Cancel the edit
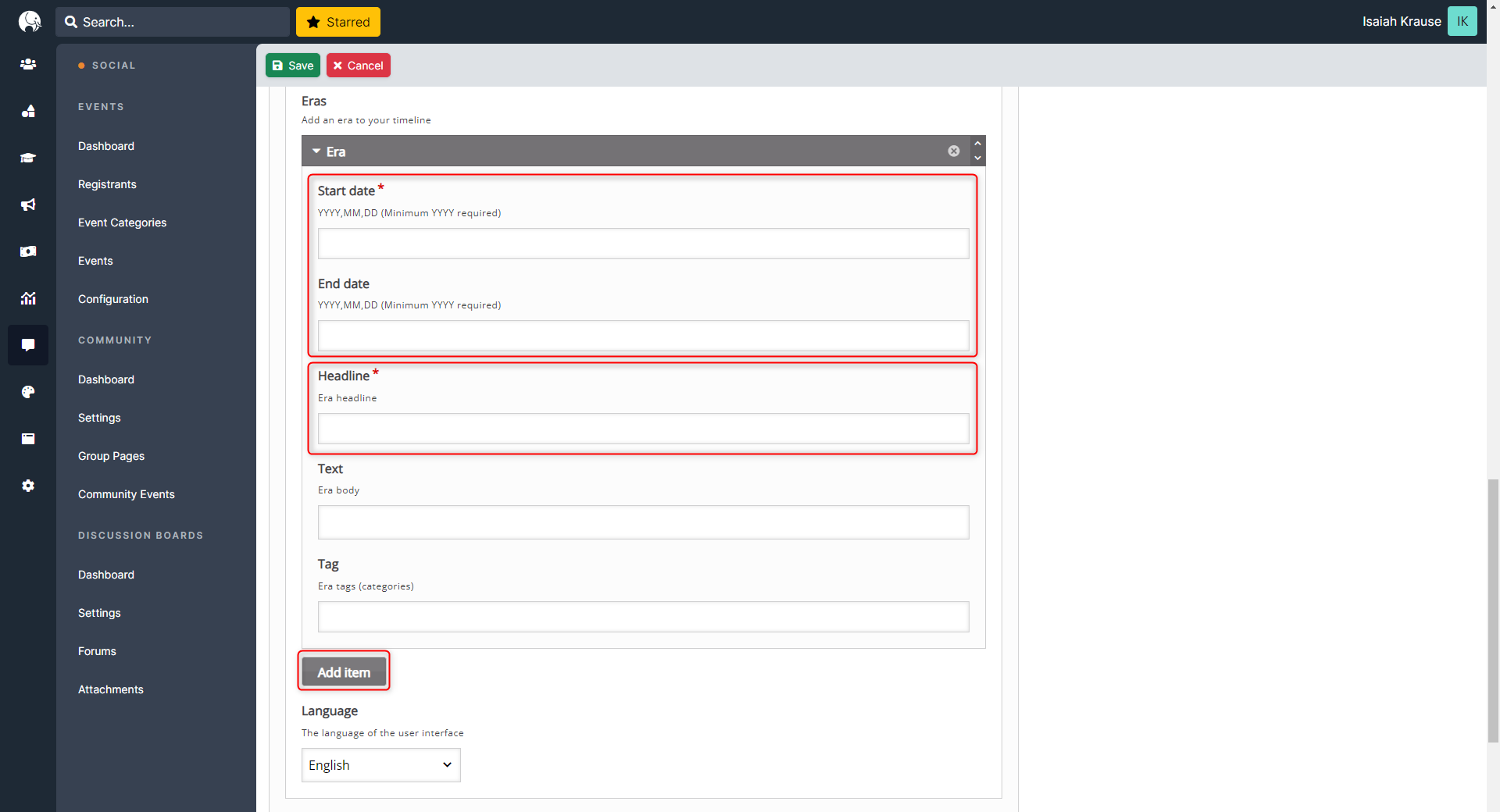The height and width of the screenshot is (812, 1500). (359, 66)
